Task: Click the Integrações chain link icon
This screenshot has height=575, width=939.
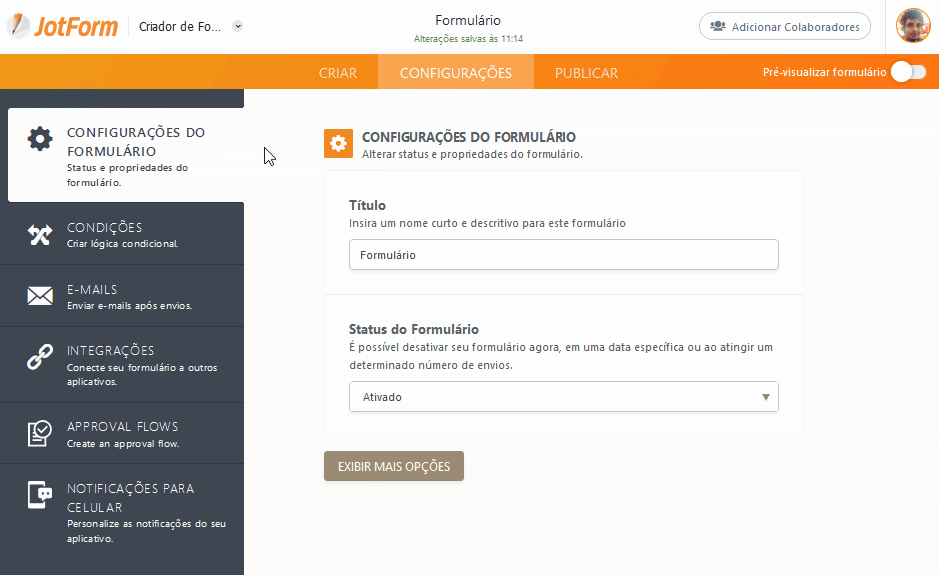Action: click(x=40, y=357)
